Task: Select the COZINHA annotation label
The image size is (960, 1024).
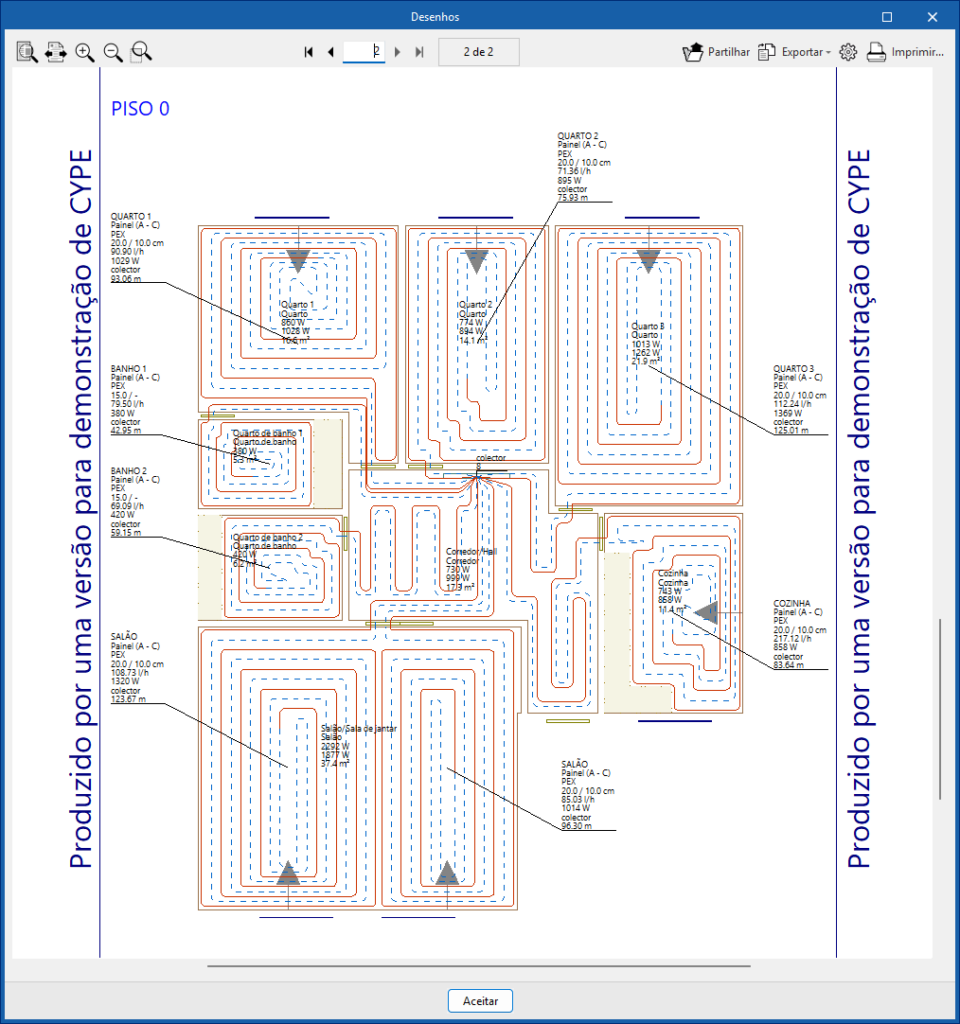Action: coord(800,634)
